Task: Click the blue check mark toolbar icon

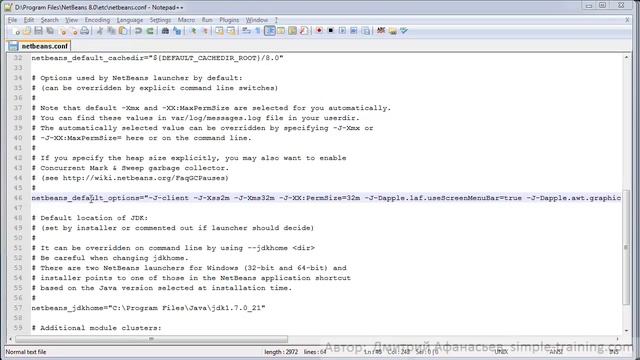Action: coord(404,31)
